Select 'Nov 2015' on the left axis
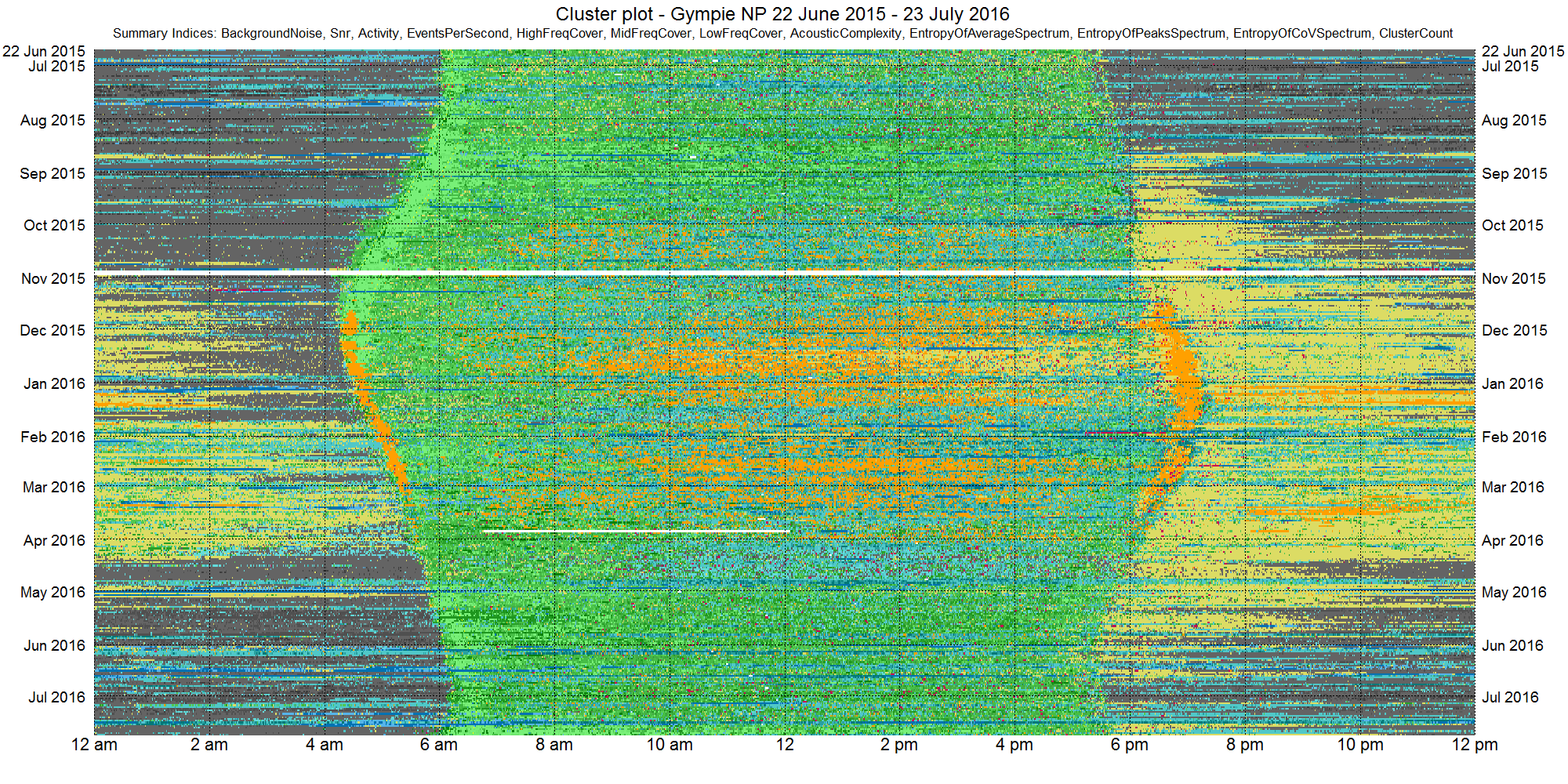This screenshot has height=784, width=1568. click(53, 278)
